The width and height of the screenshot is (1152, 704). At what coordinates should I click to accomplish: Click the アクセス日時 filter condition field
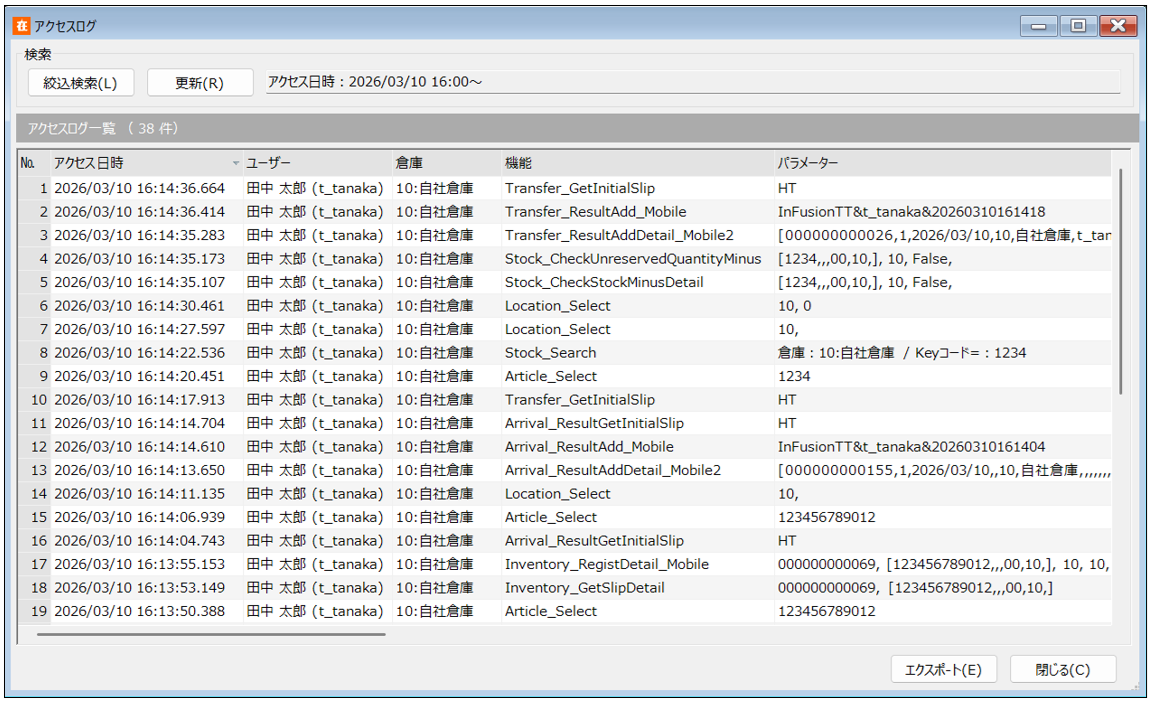pos(693,82)
